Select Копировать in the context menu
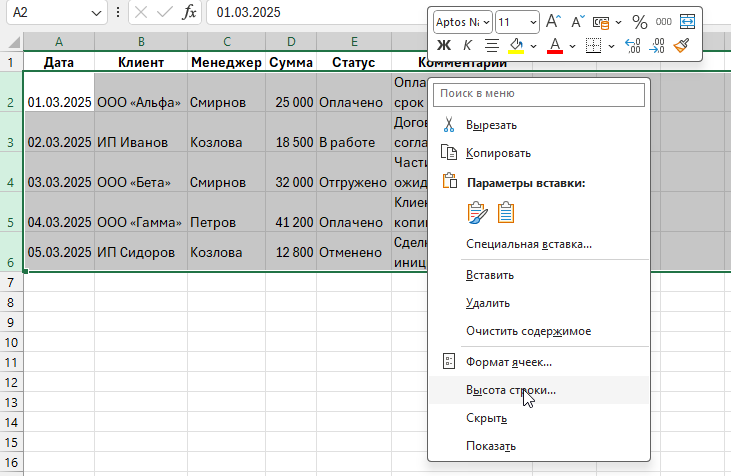The image size is (731, 476). pyautogui.click(x=498, y=153)
